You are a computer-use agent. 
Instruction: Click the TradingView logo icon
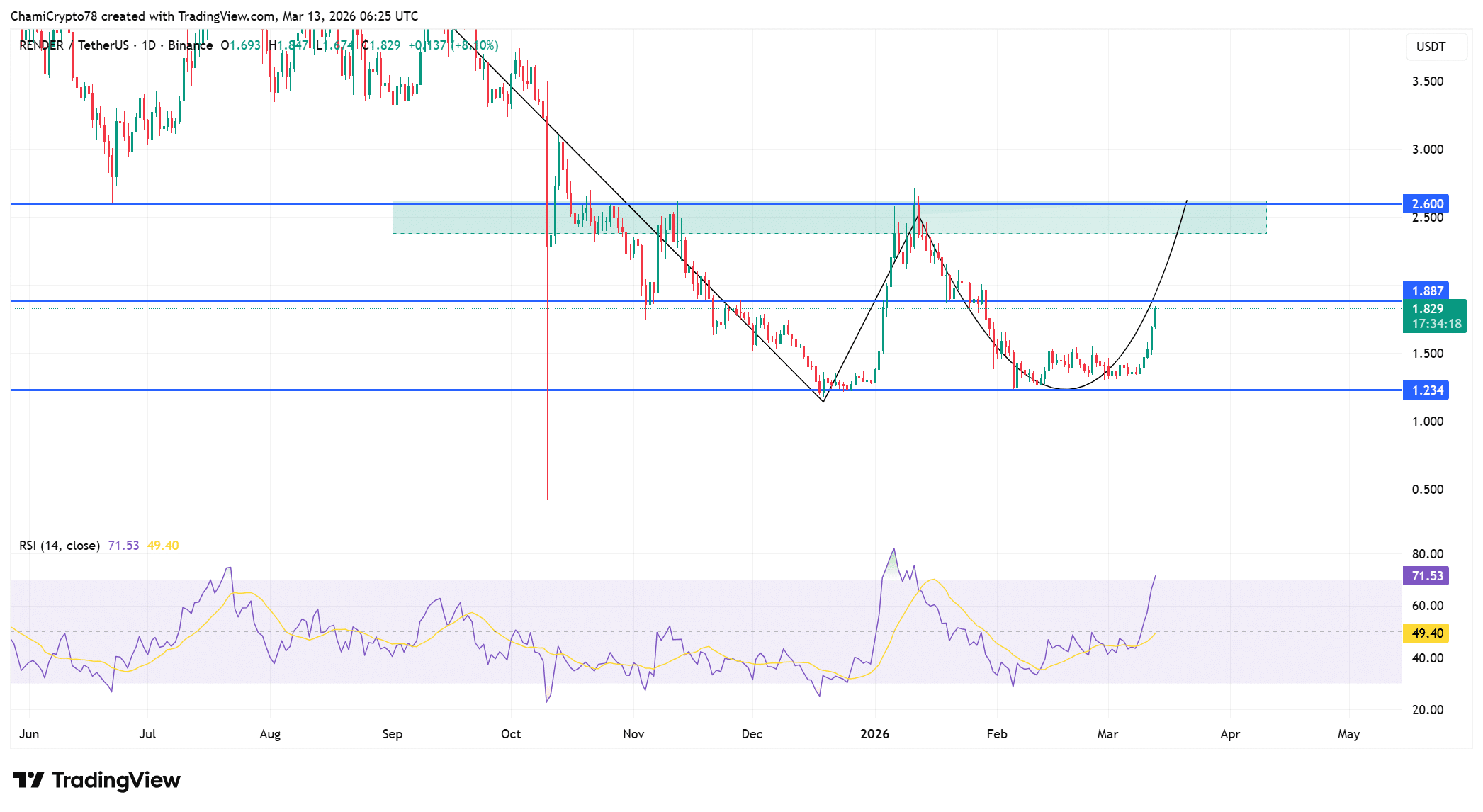(28, 780)
